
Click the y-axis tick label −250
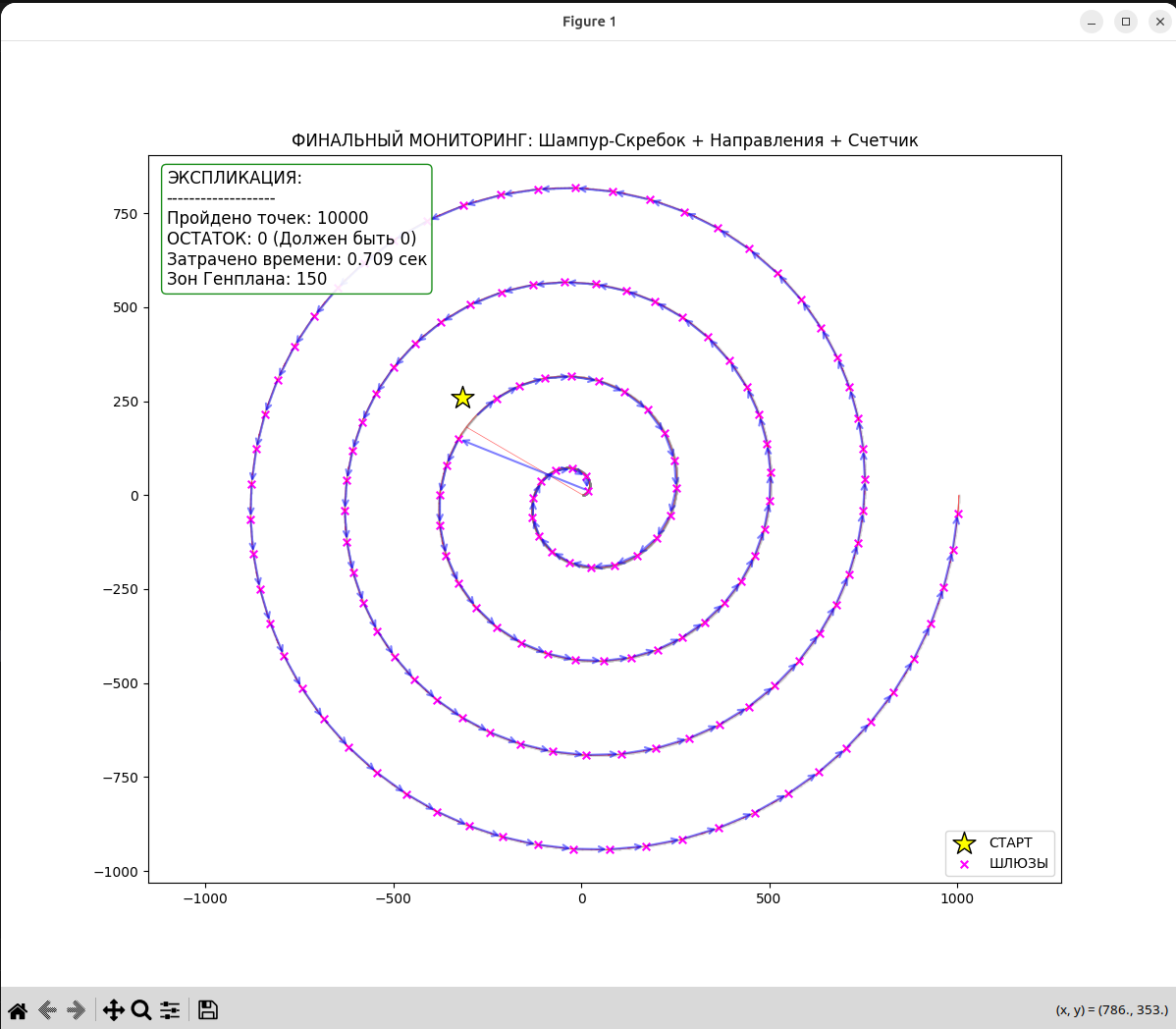[120, 589]
